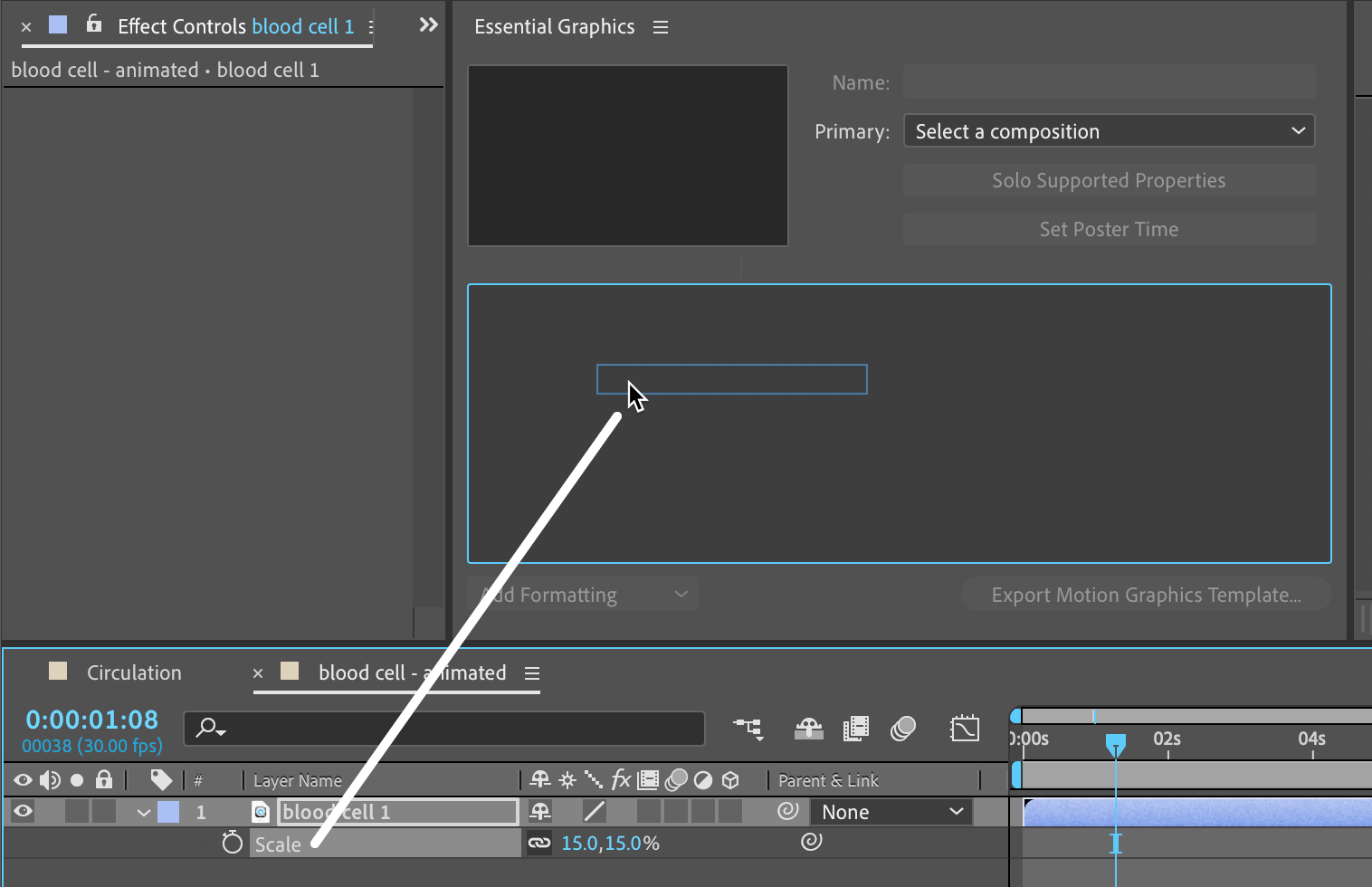Enable Frame Blending for the composition
Viewport: 1372px width, 887px height.
(855, 729)
